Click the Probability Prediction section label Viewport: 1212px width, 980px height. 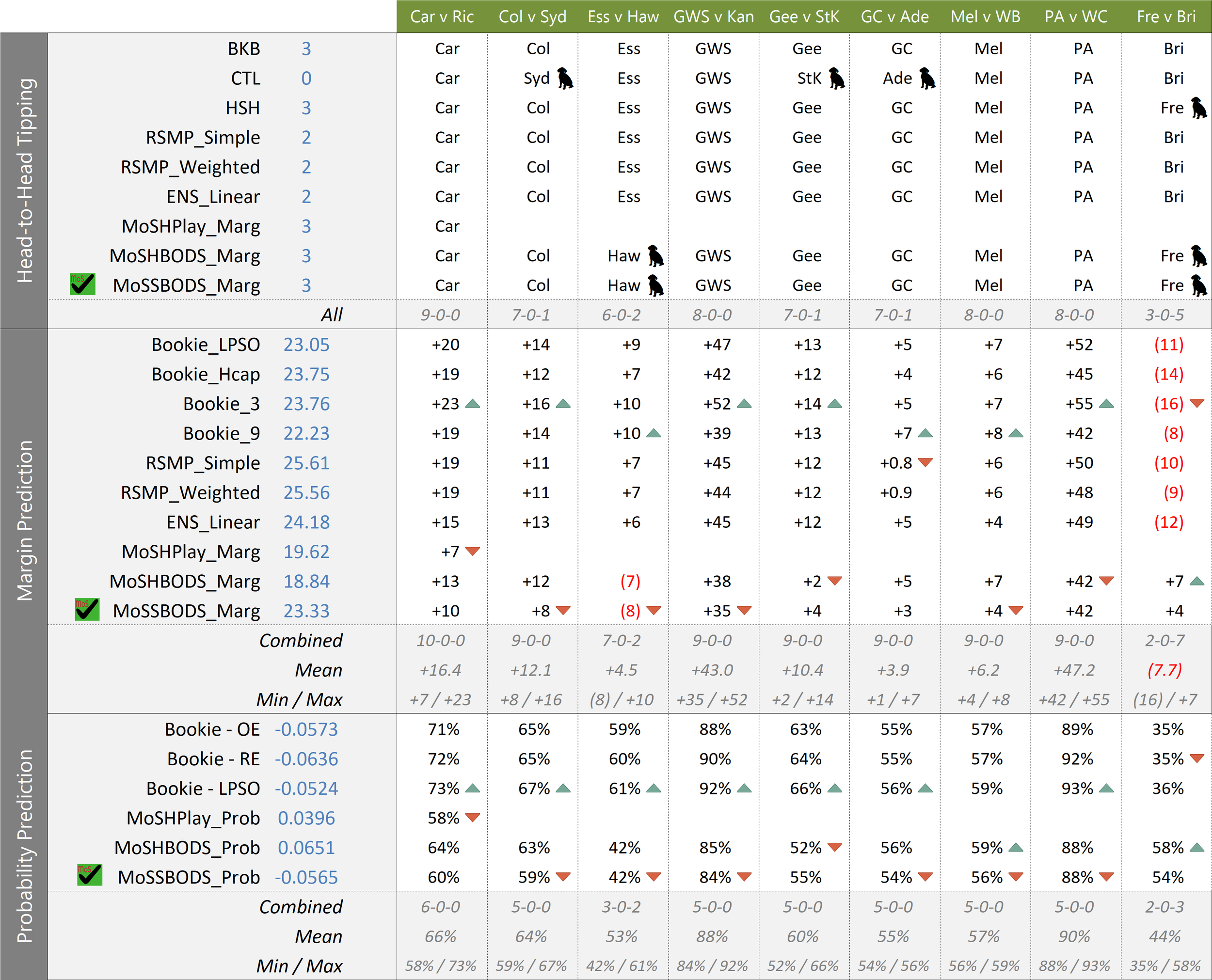pos(25,846)
